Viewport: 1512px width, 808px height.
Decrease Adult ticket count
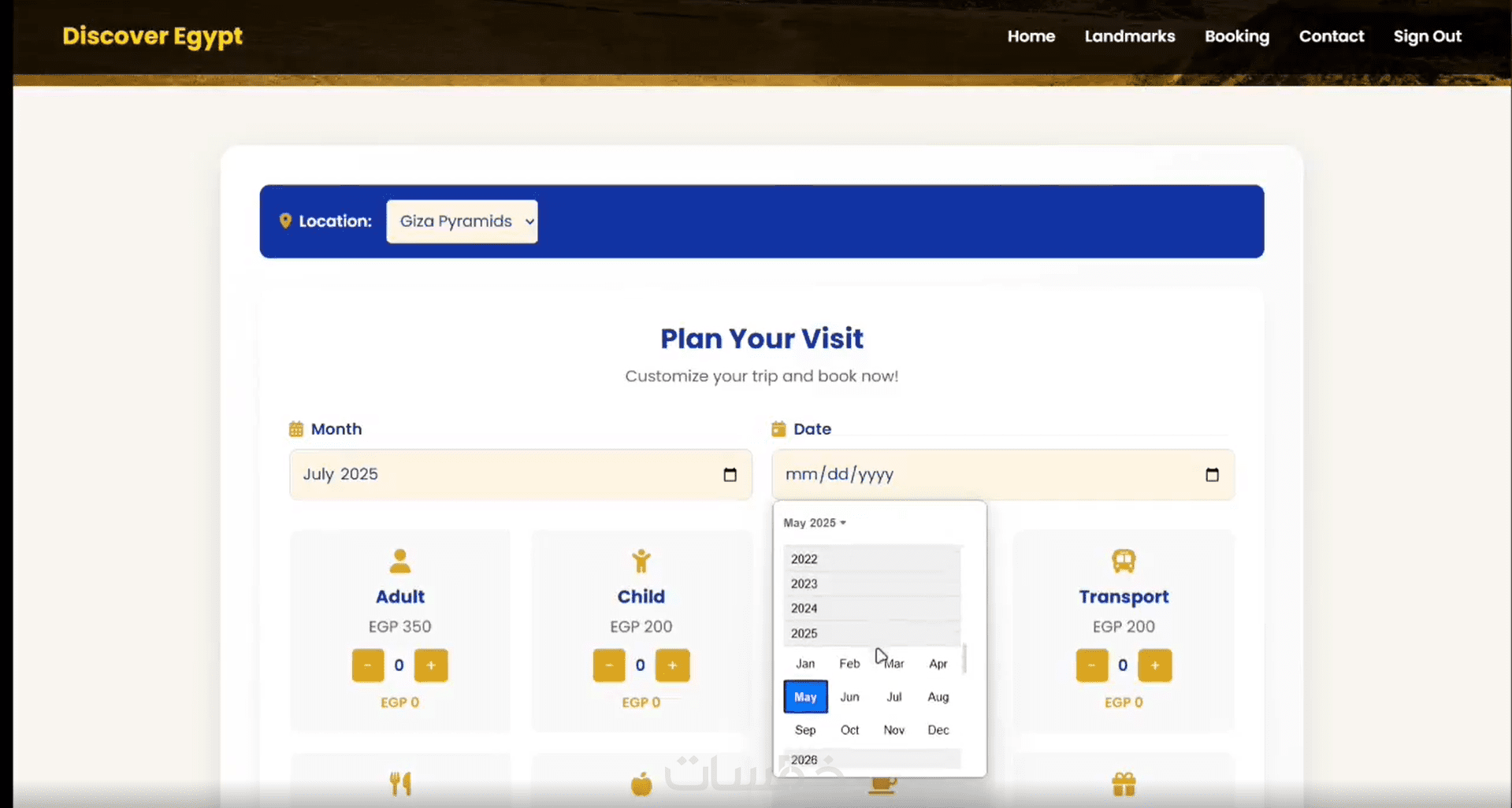[368, 665]
